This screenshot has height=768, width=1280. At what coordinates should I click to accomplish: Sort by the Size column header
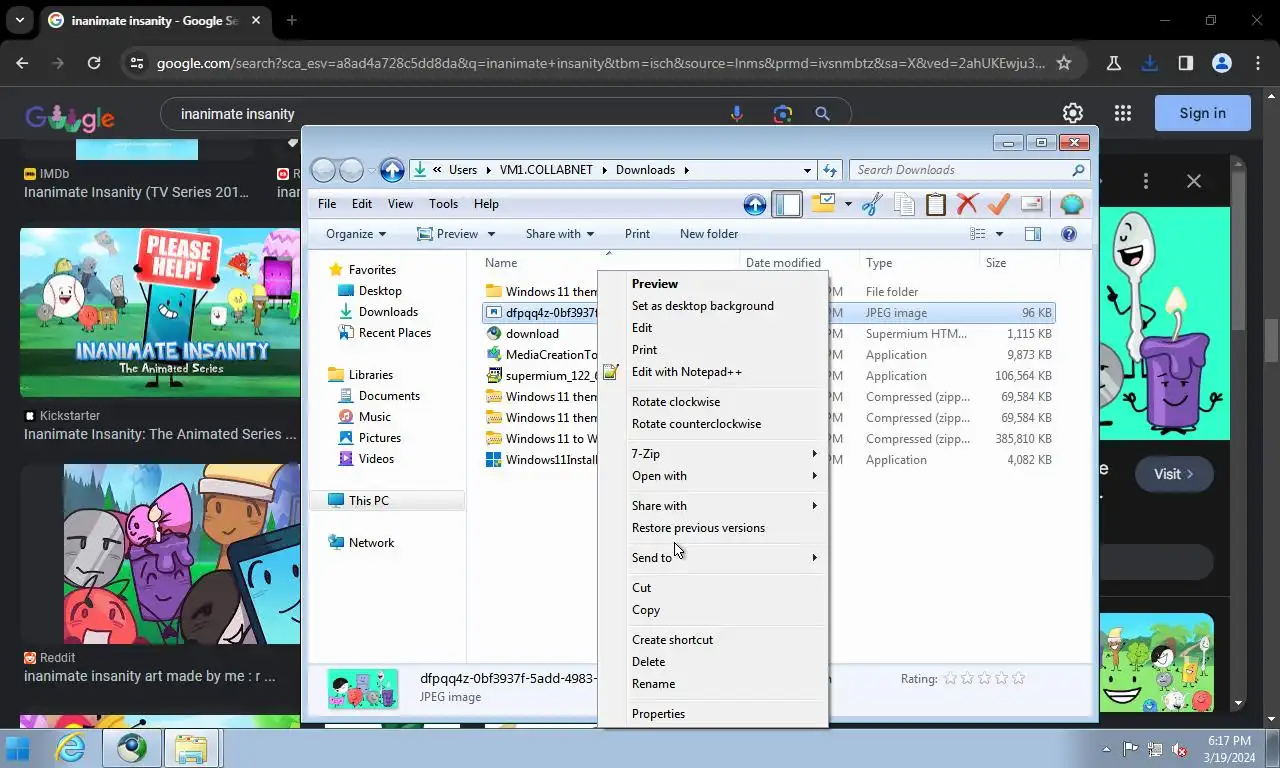coord(996,263)
